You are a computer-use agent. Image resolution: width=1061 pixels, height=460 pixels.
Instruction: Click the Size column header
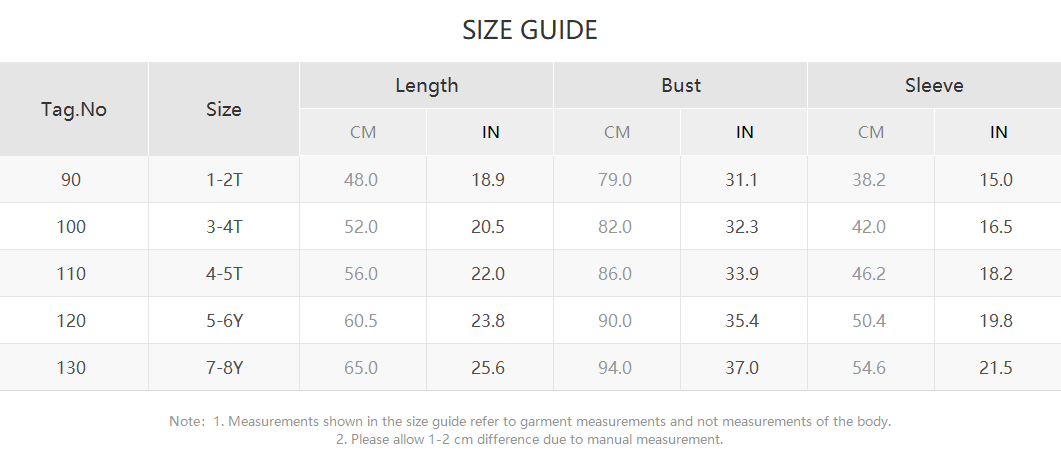[224, 109]
